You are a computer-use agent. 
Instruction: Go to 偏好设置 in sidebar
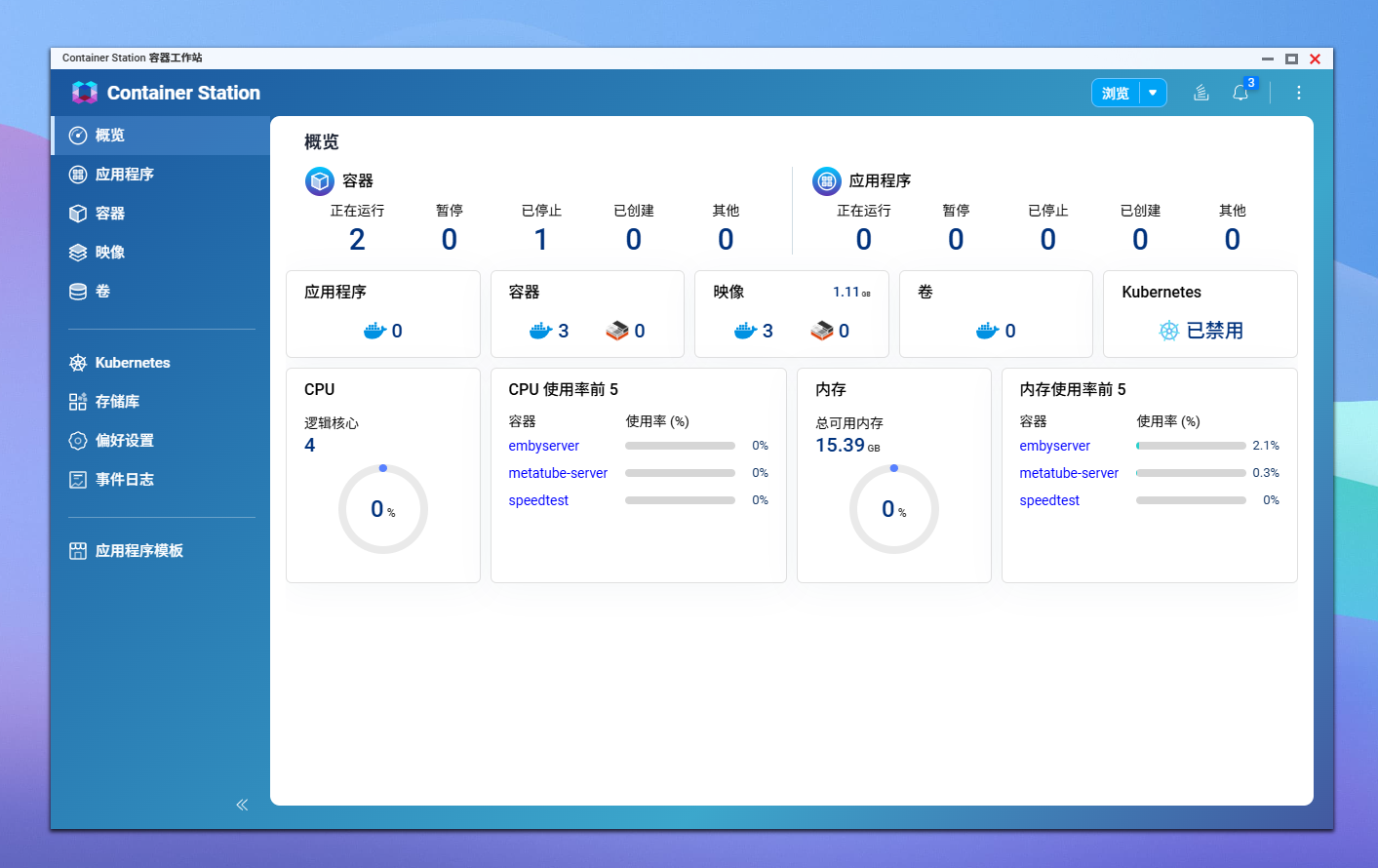point(124,441)
